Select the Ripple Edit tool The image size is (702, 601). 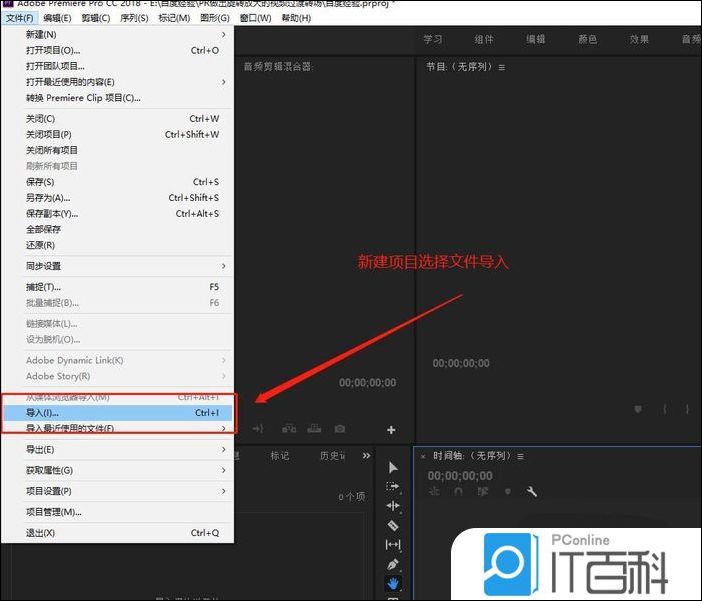tap(393, 506)
